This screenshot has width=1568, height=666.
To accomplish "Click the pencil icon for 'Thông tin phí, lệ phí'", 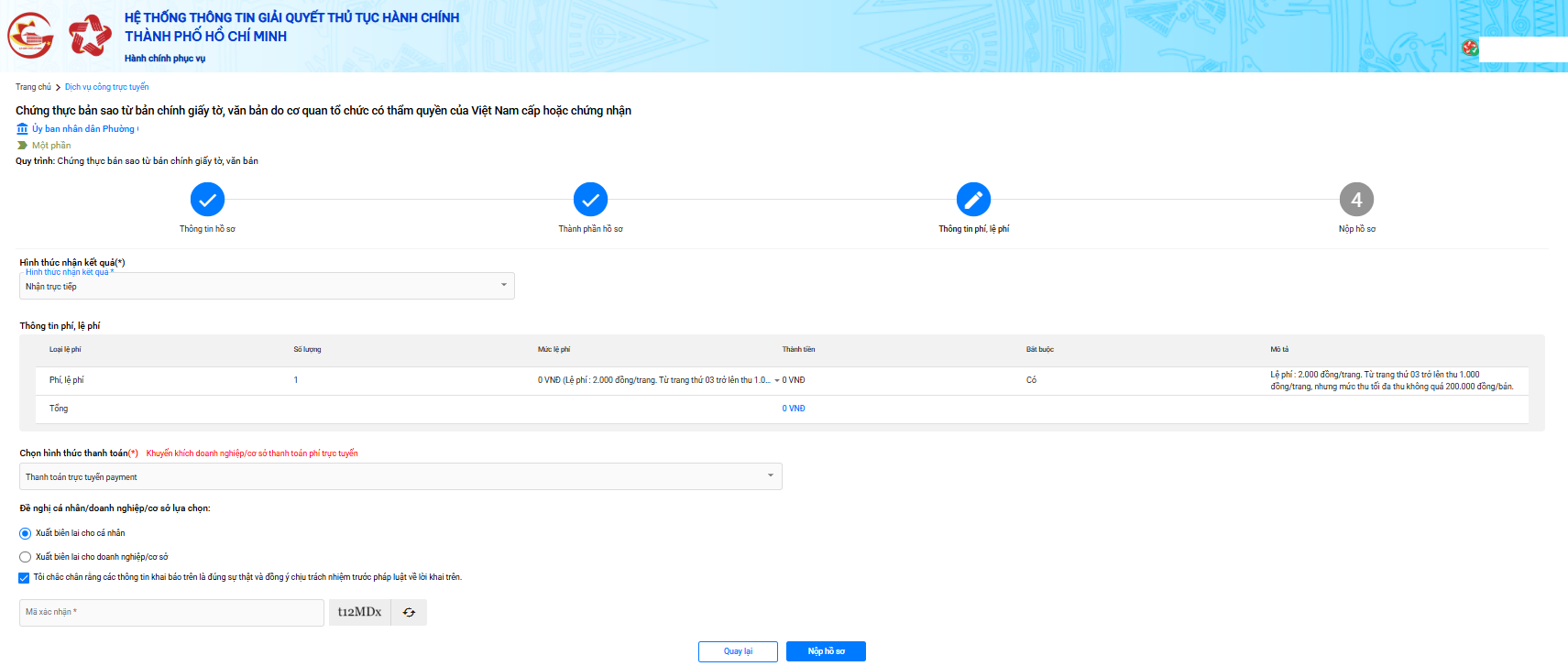I will (973, 199).
